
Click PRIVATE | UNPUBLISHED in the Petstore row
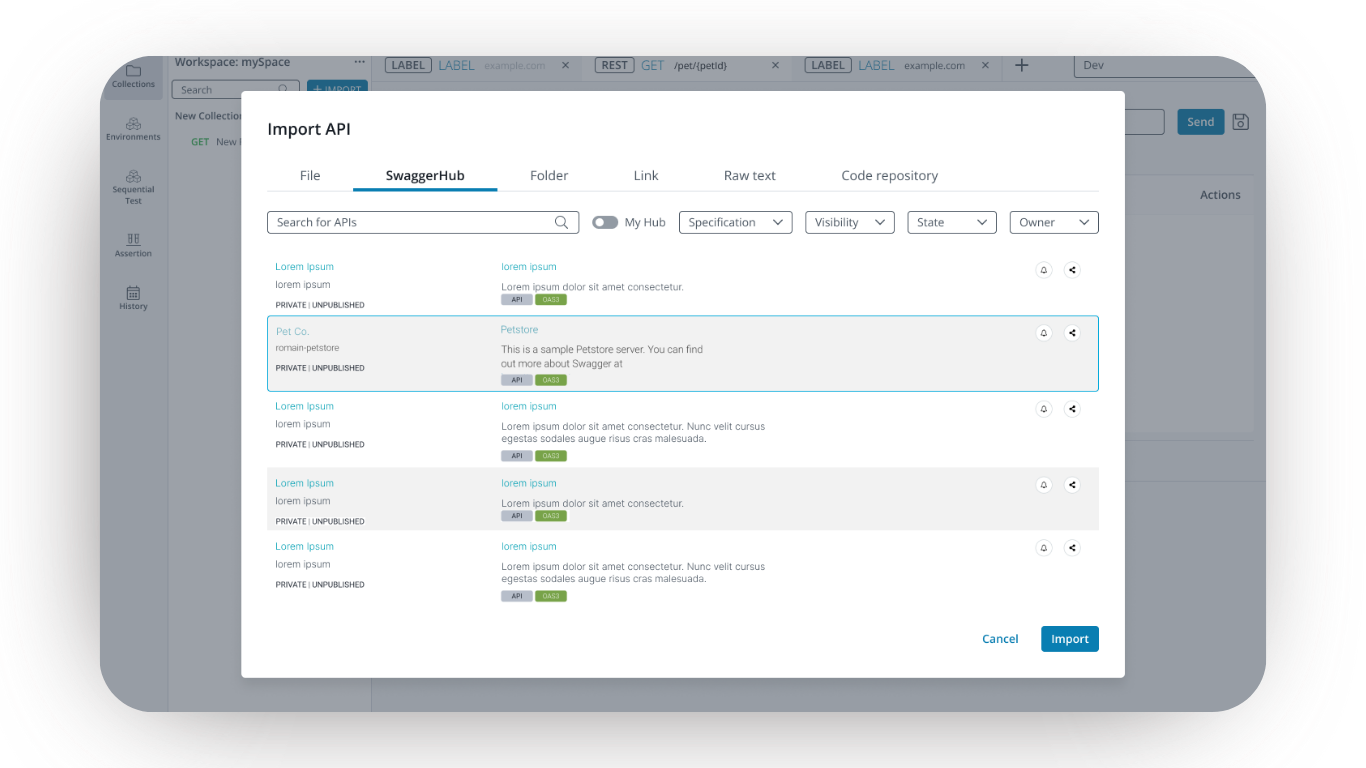320,368
